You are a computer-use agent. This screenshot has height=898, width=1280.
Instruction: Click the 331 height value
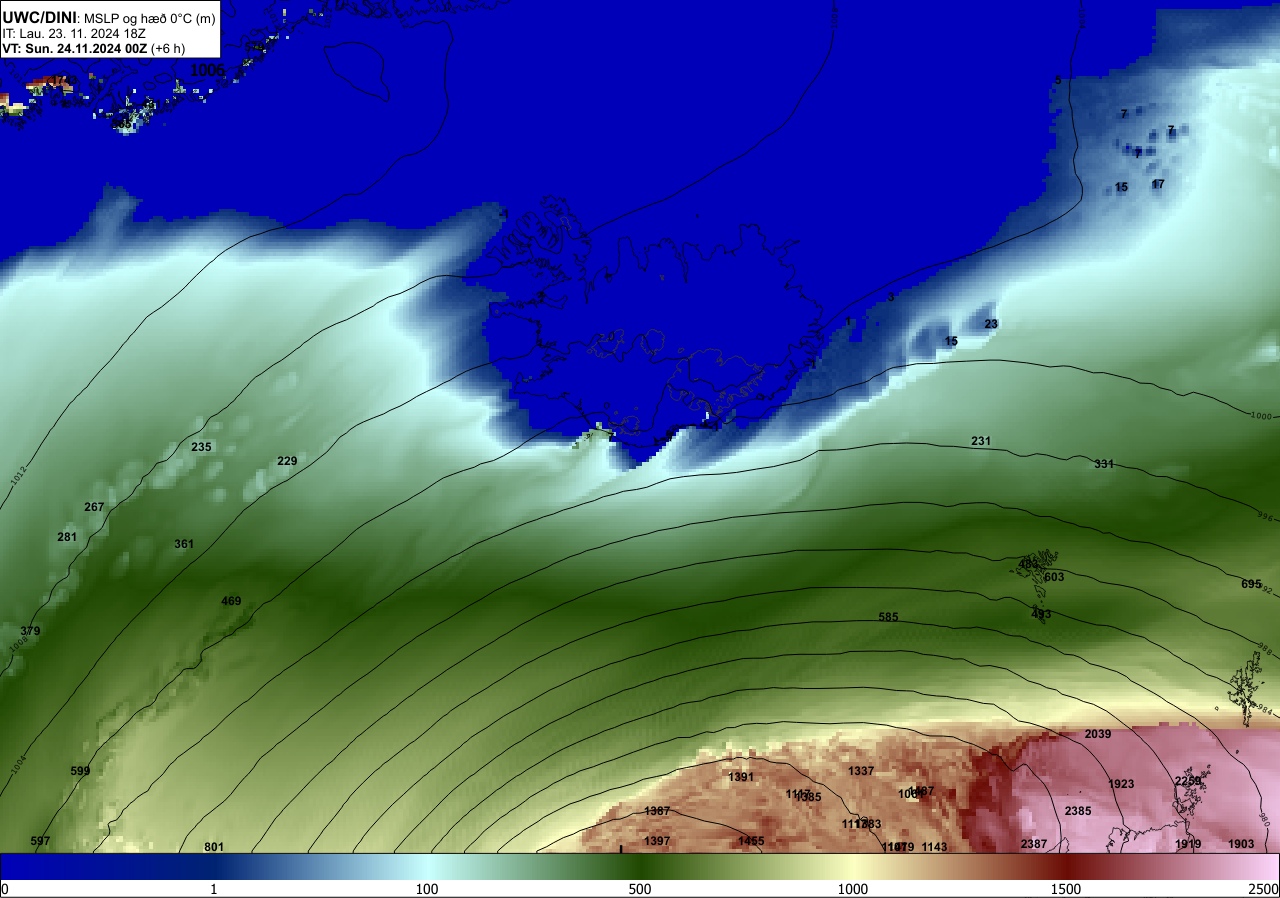tap(1104, 464)
